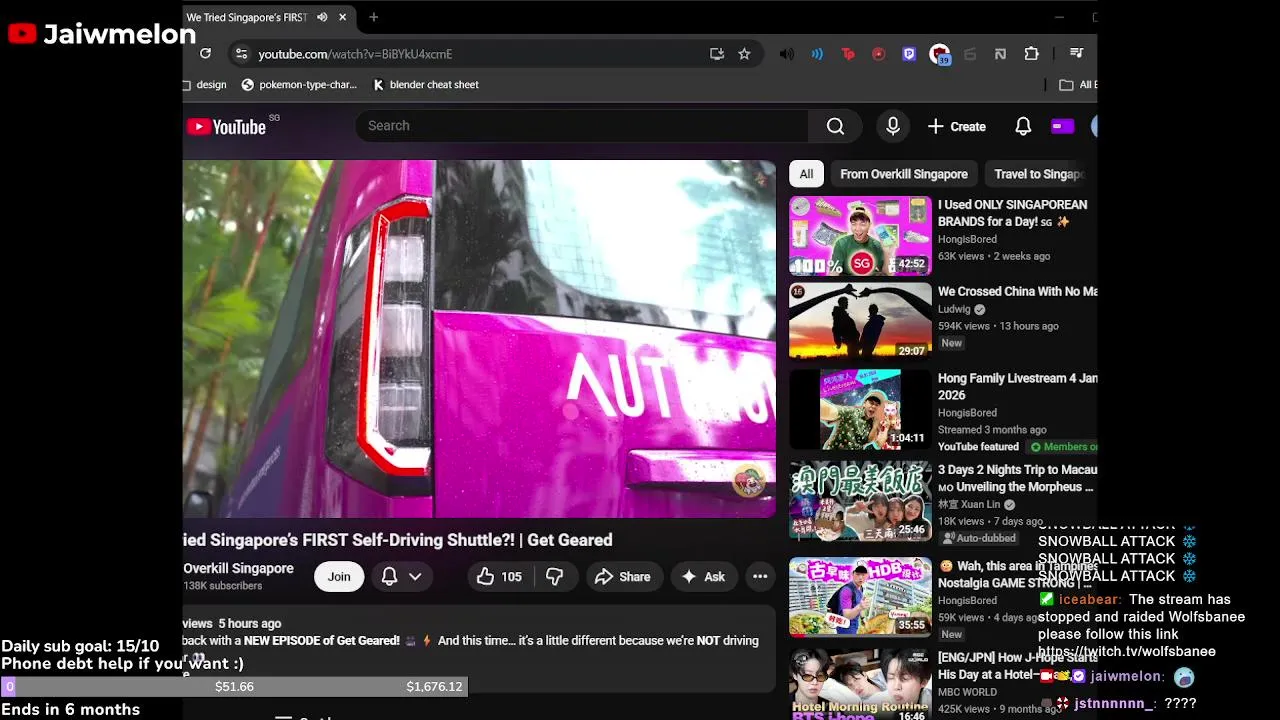This screenshot has width=1280, height=720.
Task: Open YouTube notifications bell
Action: [1023, 126]
